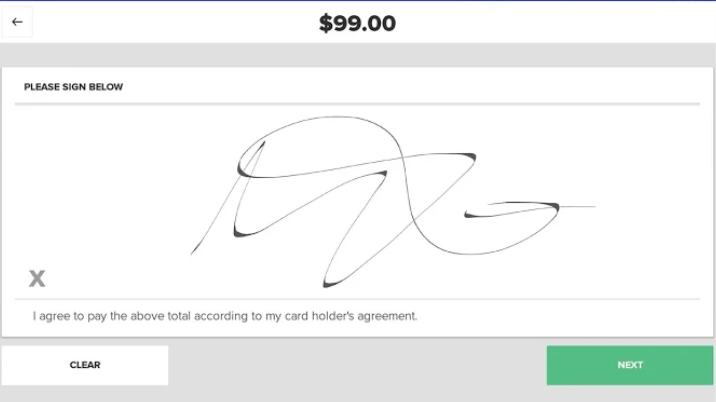The height and width of the screenshot is (402, 716).
Task: Click the starting left tail of the signature
Action: [x=194, y=250]
